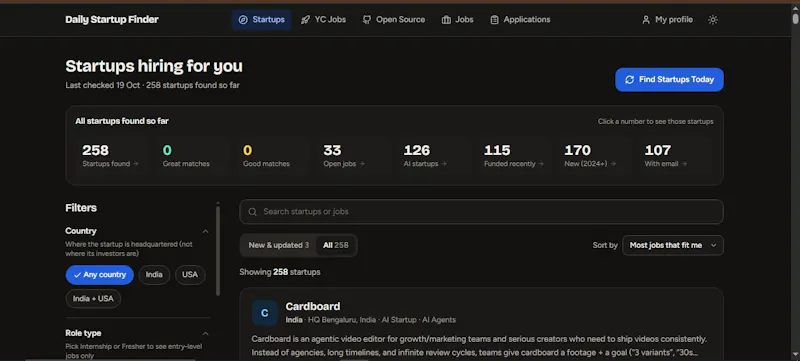The image size is (800, 361).
Task: Click the 33 Open jobs number
Action: pyautogui.click(x=332, y=150)
